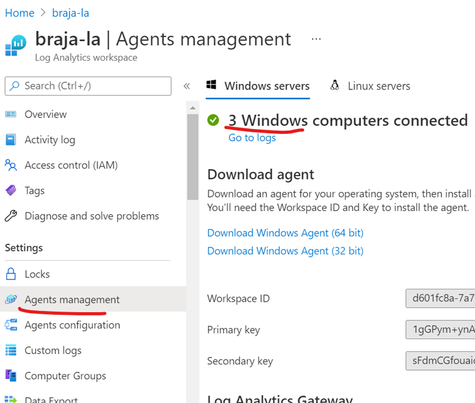This screenshot has height=403, width=475.
Task: Open Activity log via its icon
Action: click(11, 140)
